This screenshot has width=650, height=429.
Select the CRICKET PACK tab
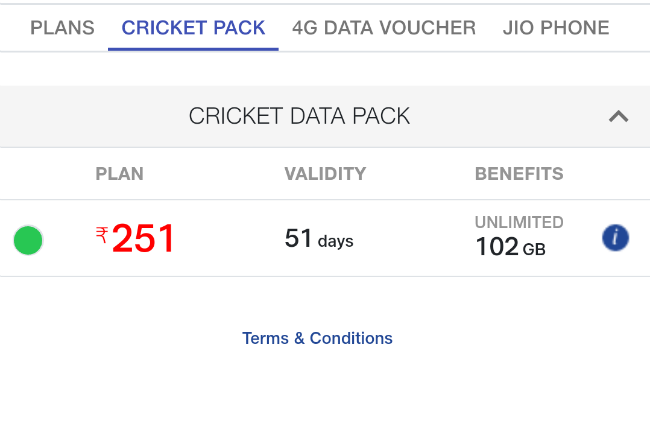[193, 28]
